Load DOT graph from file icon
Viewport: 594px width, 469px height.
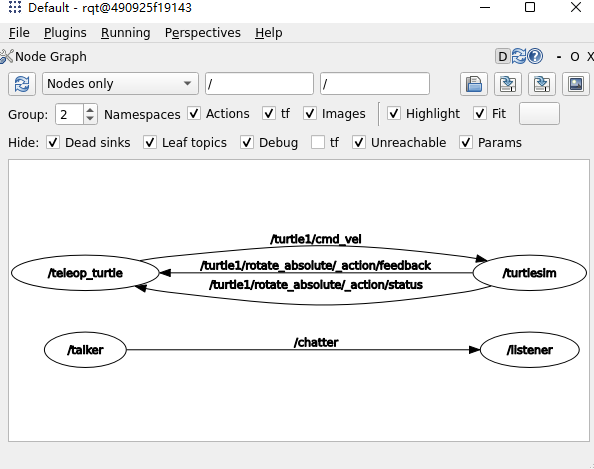click(474, 84)
